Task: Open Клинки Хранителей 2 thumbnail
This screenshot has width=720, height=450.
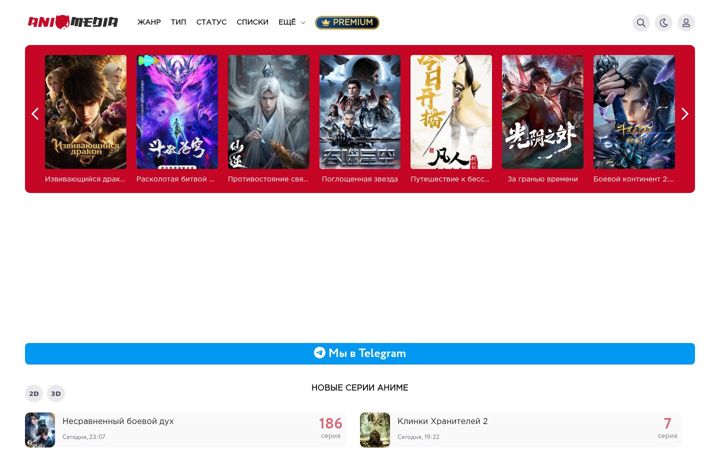Action: 375,430
